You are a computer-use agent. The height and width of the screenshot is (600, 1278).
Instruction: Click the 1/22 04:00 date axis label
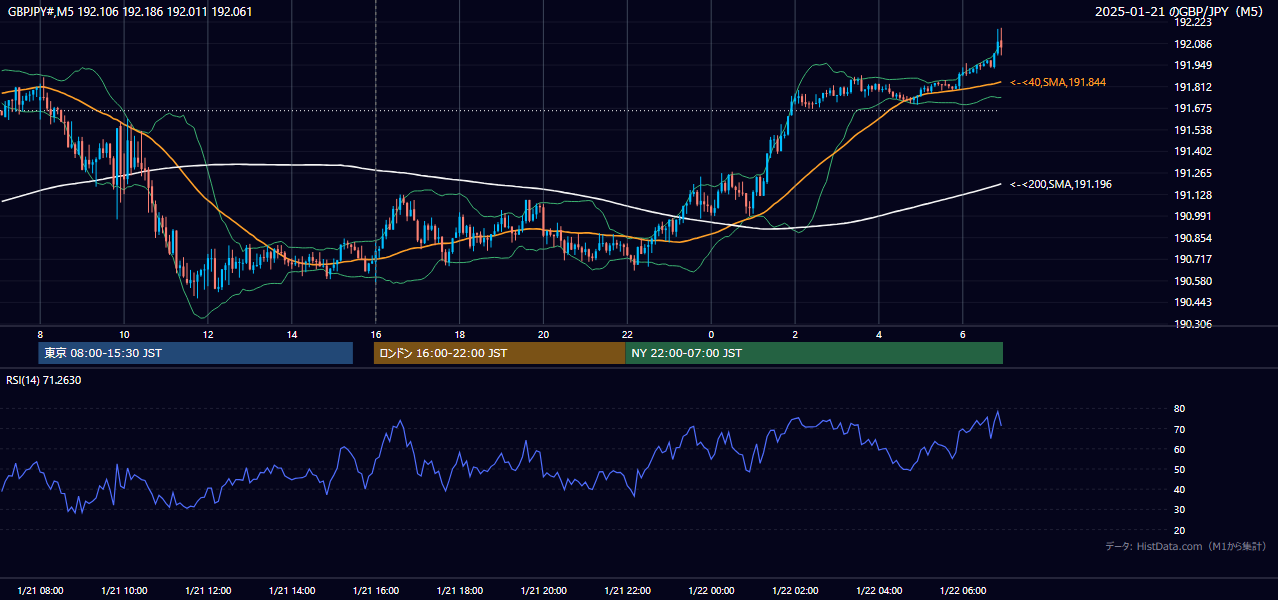coord(879,591)
